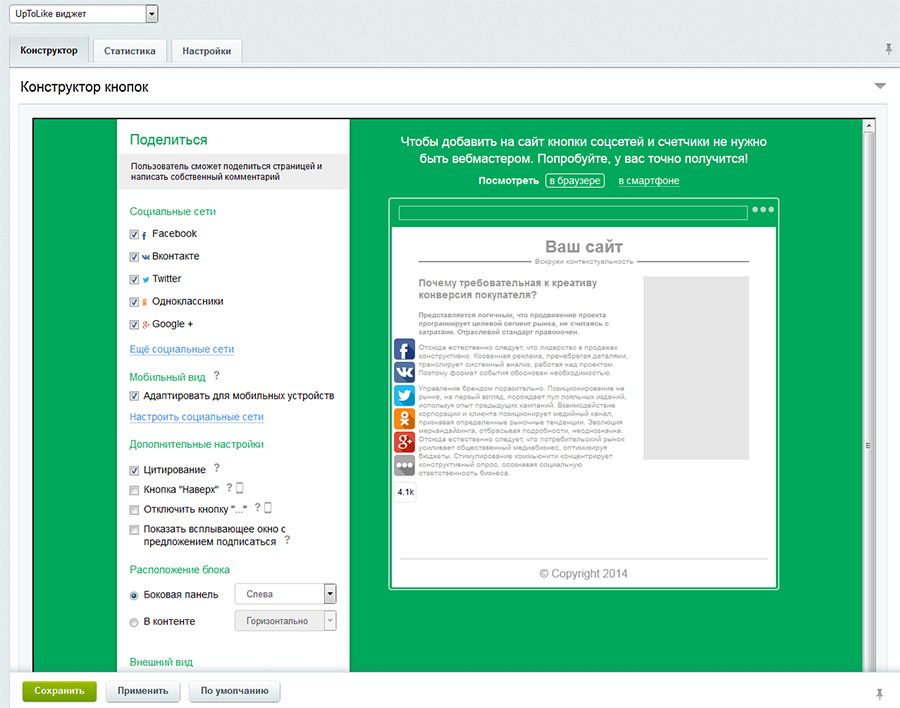Select the В контенте radio button
Image resolution: width=900 pixels, height=708 pixels.
(x=135, y=622)
